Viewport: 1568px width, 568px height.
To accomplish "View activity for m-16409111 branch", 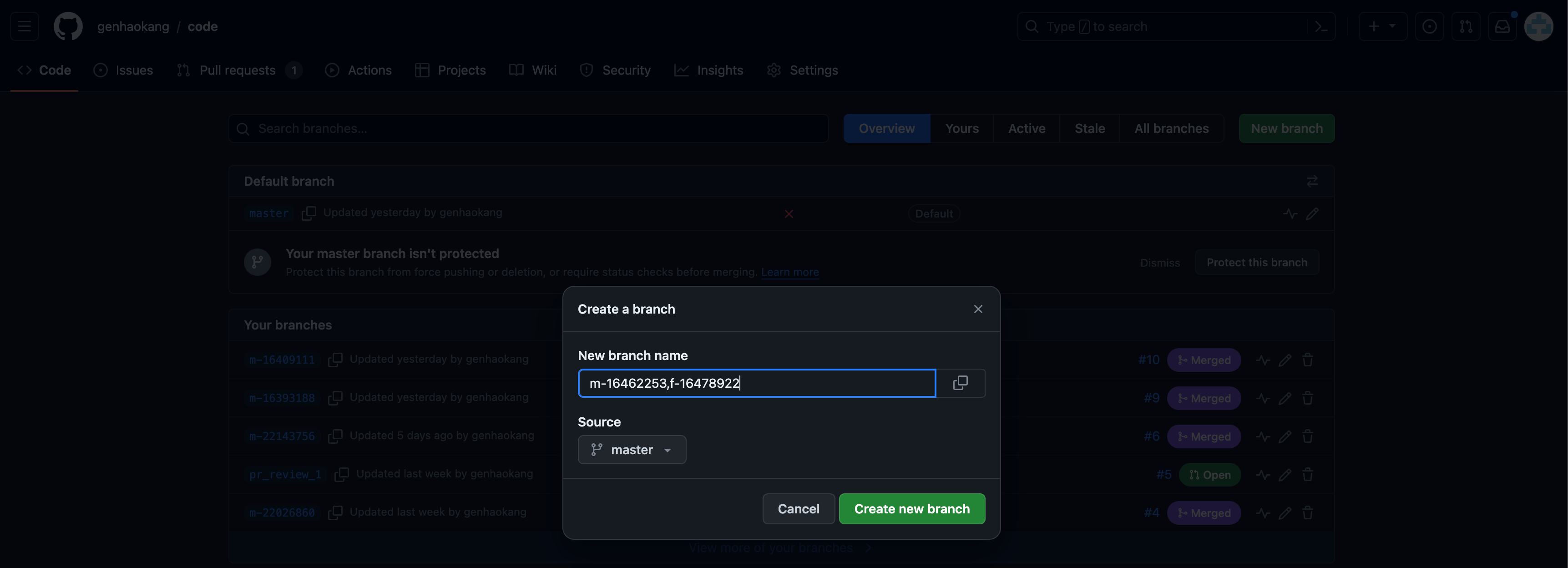I will [1262, 360].
